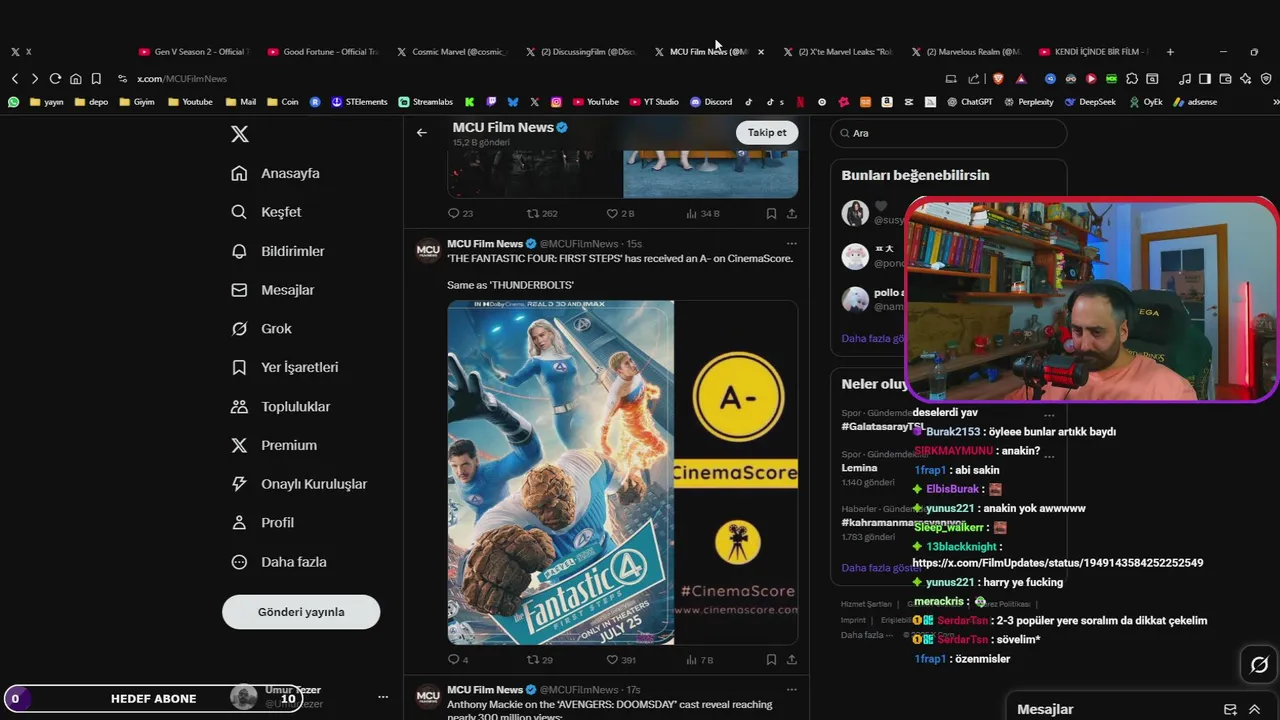Compose new message in Mesajlar panel
The width and height of the screenshot is (1280, 720).
click(1230, 710)
